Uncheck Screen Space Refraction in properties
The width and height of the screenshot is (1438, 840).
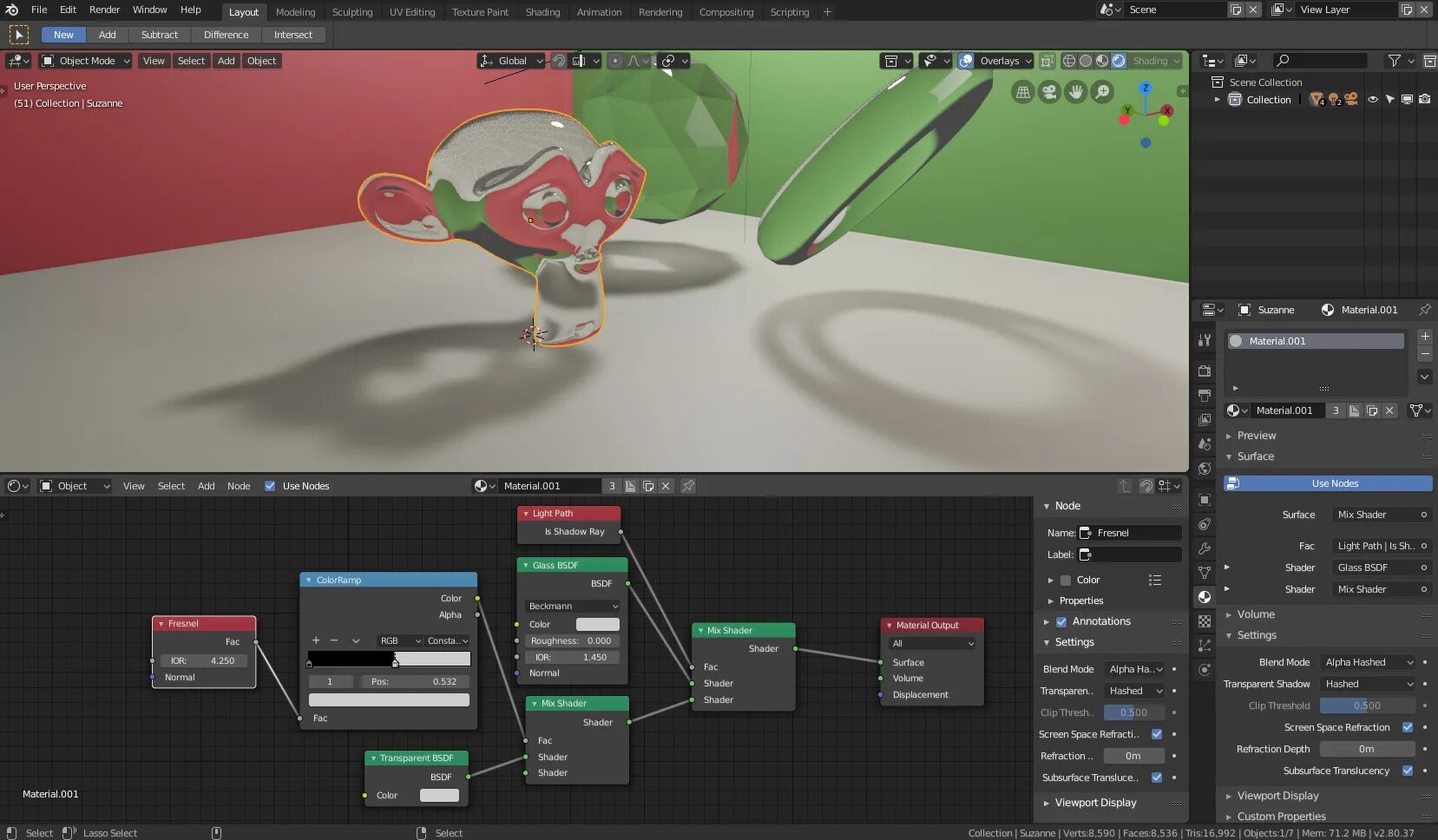[1408, 727]
